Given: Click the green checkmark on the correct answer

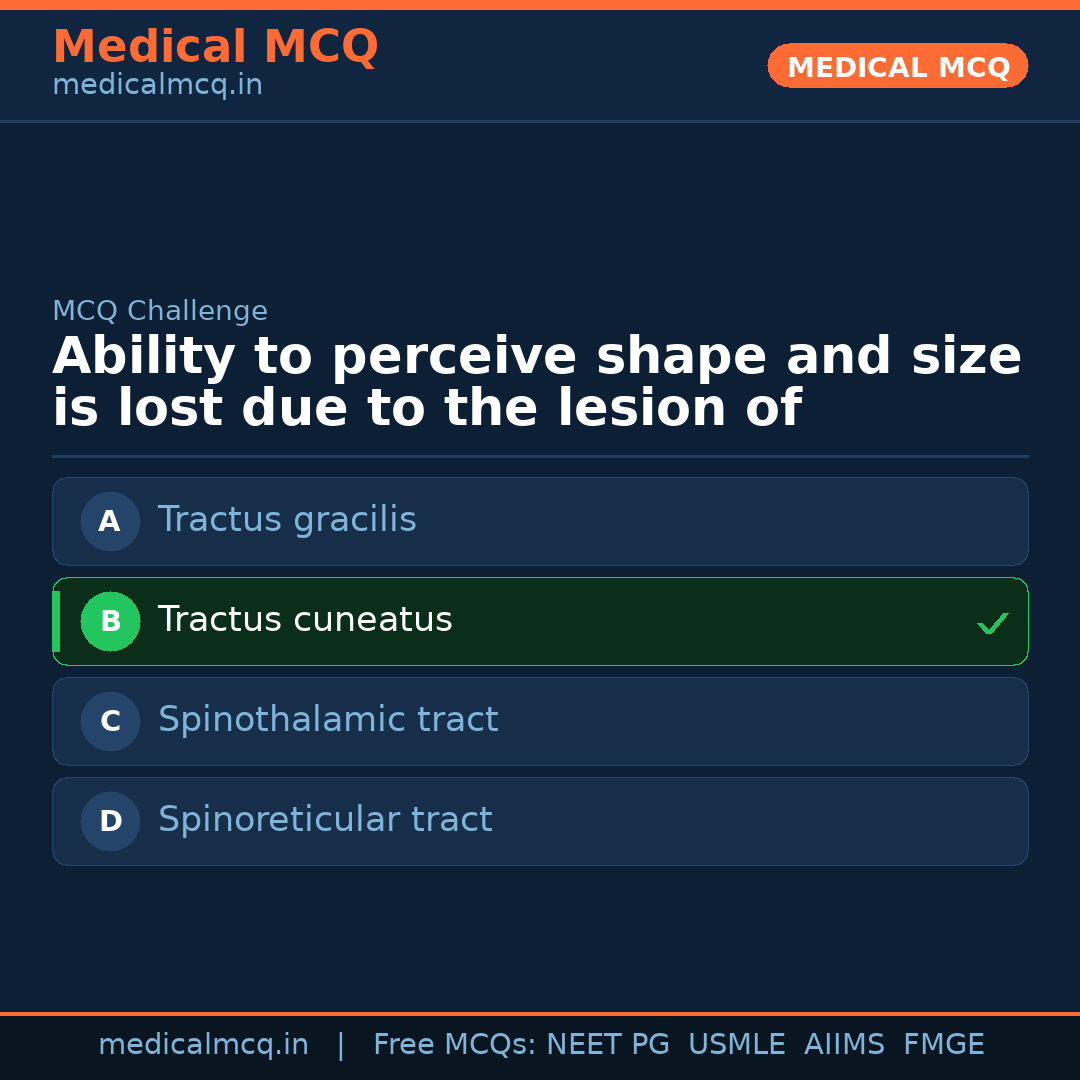Looking at the screenshot, I should click(992, 623).
